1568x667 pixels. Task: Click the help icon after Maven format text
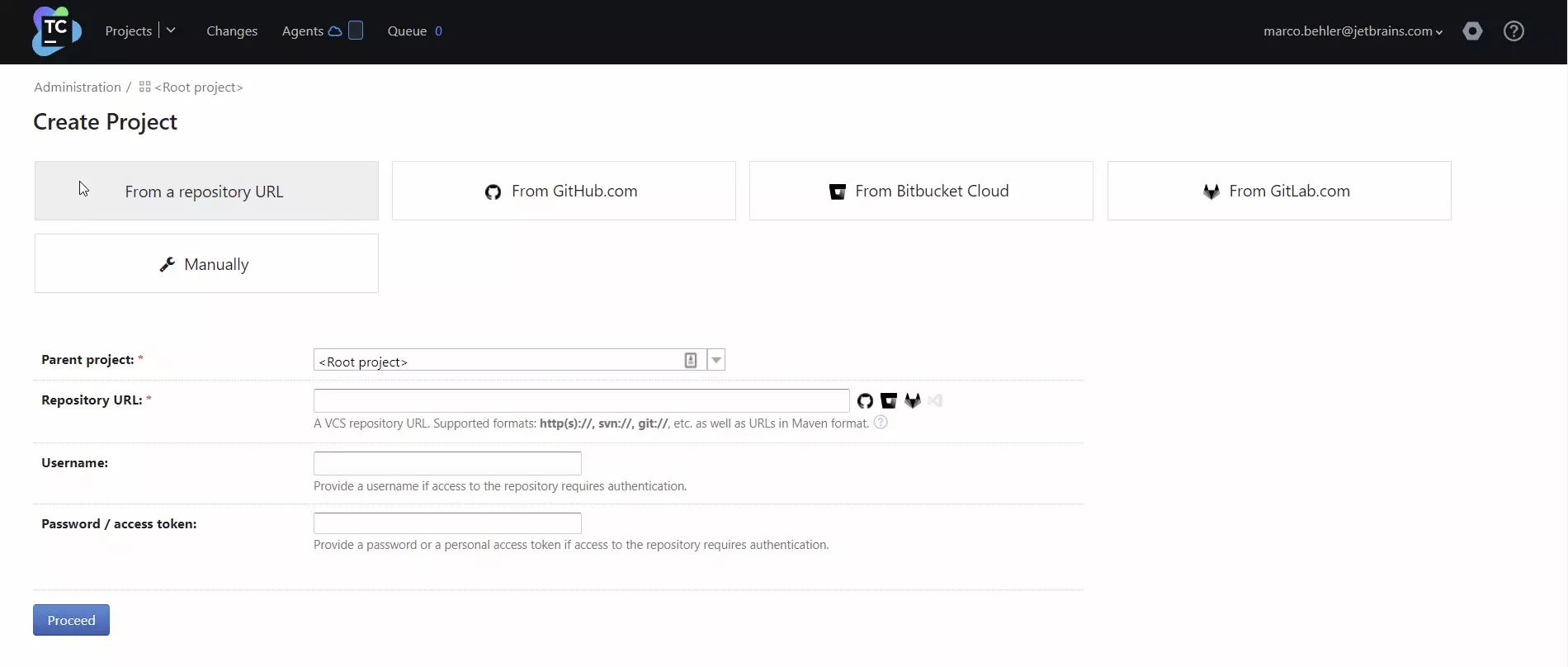click(x=881, y=423)
